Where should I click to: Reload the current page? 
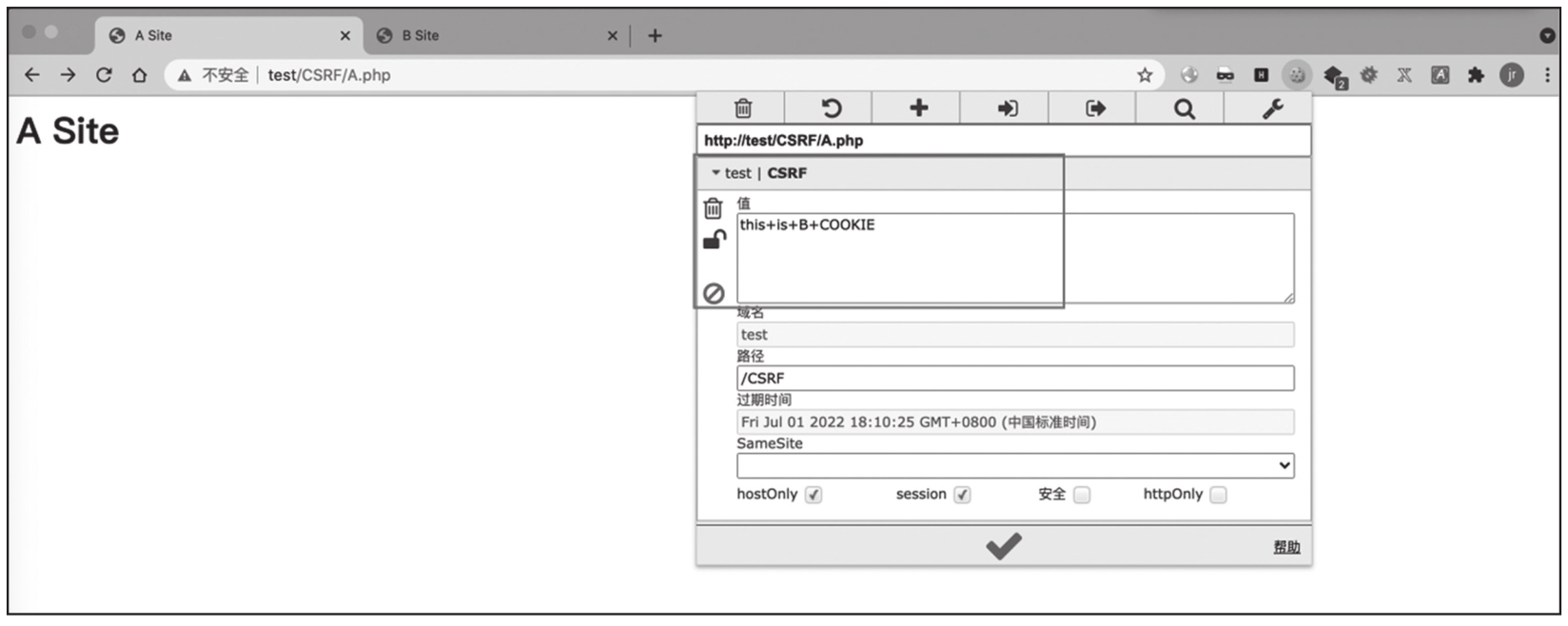tap(104, 74)
